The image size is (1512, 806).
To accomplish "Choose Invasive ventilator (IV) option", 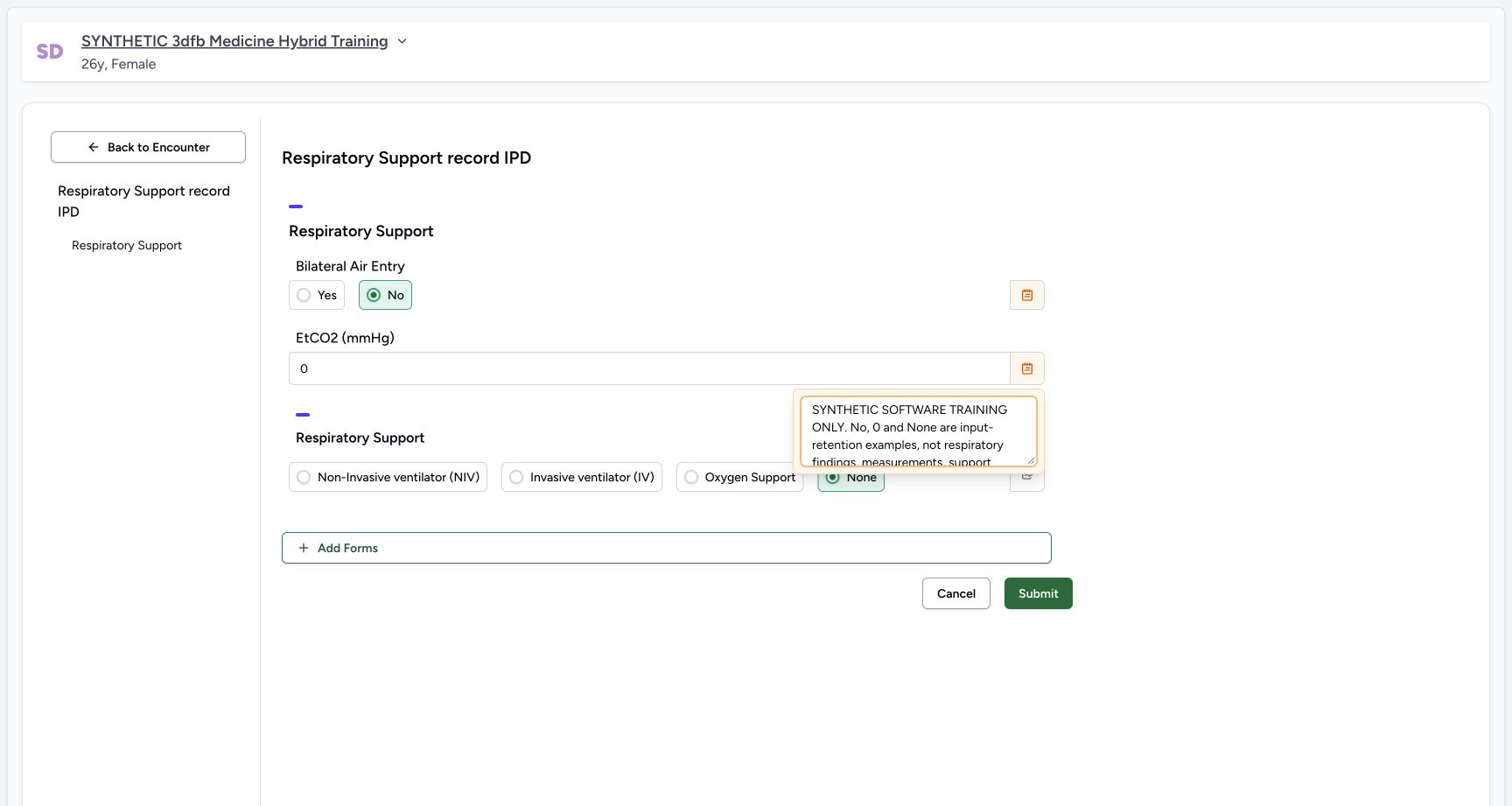I will pos(582,477).
